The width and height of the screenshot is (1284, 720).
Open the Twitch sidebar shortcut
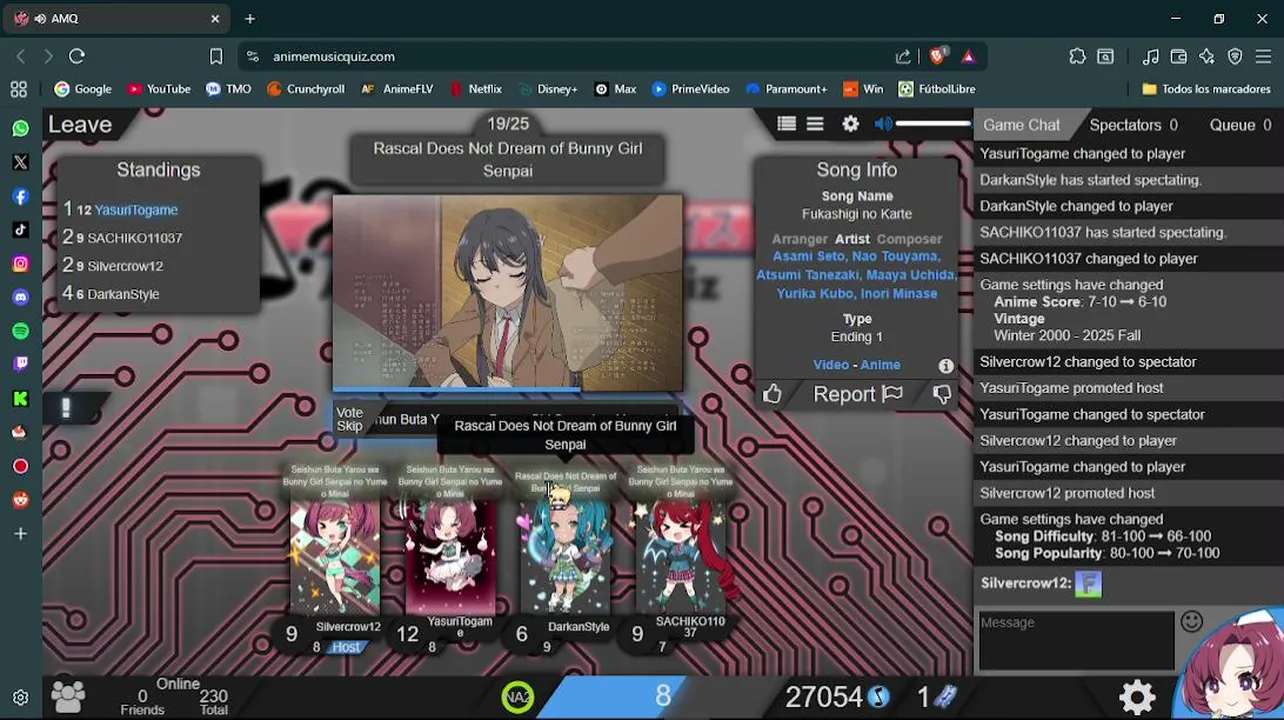pos(20,365)
